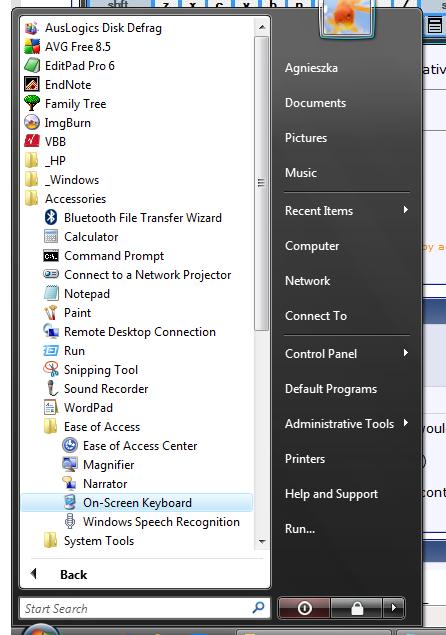Click the power button at menu bottom
446x635 pixels.
[304, 608]
